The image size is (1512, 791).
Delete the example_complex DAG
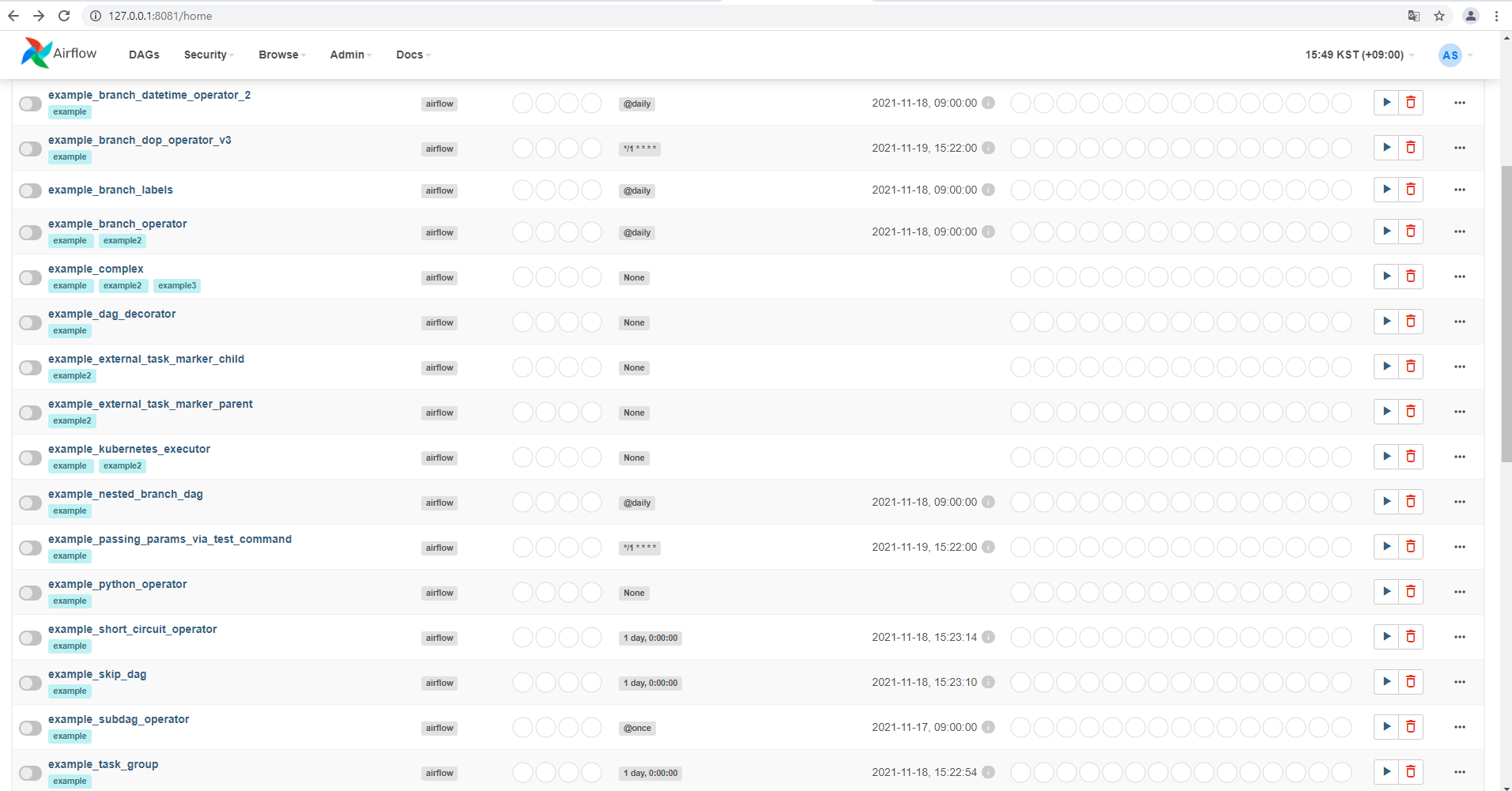coord(1411,277)
